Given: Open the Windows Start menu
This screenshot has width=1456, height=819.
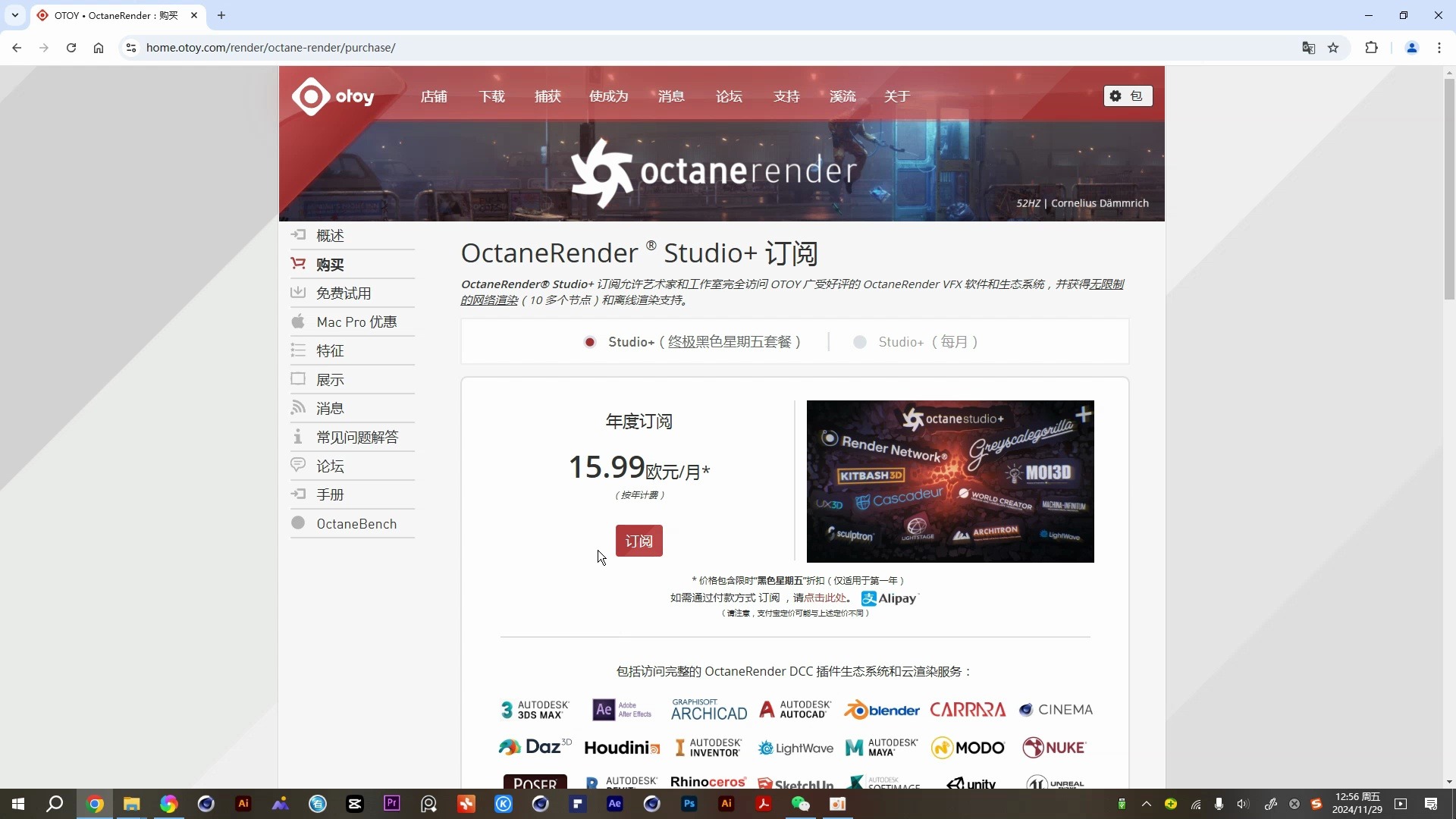Looking at the screenshot, I should (18, 804).
